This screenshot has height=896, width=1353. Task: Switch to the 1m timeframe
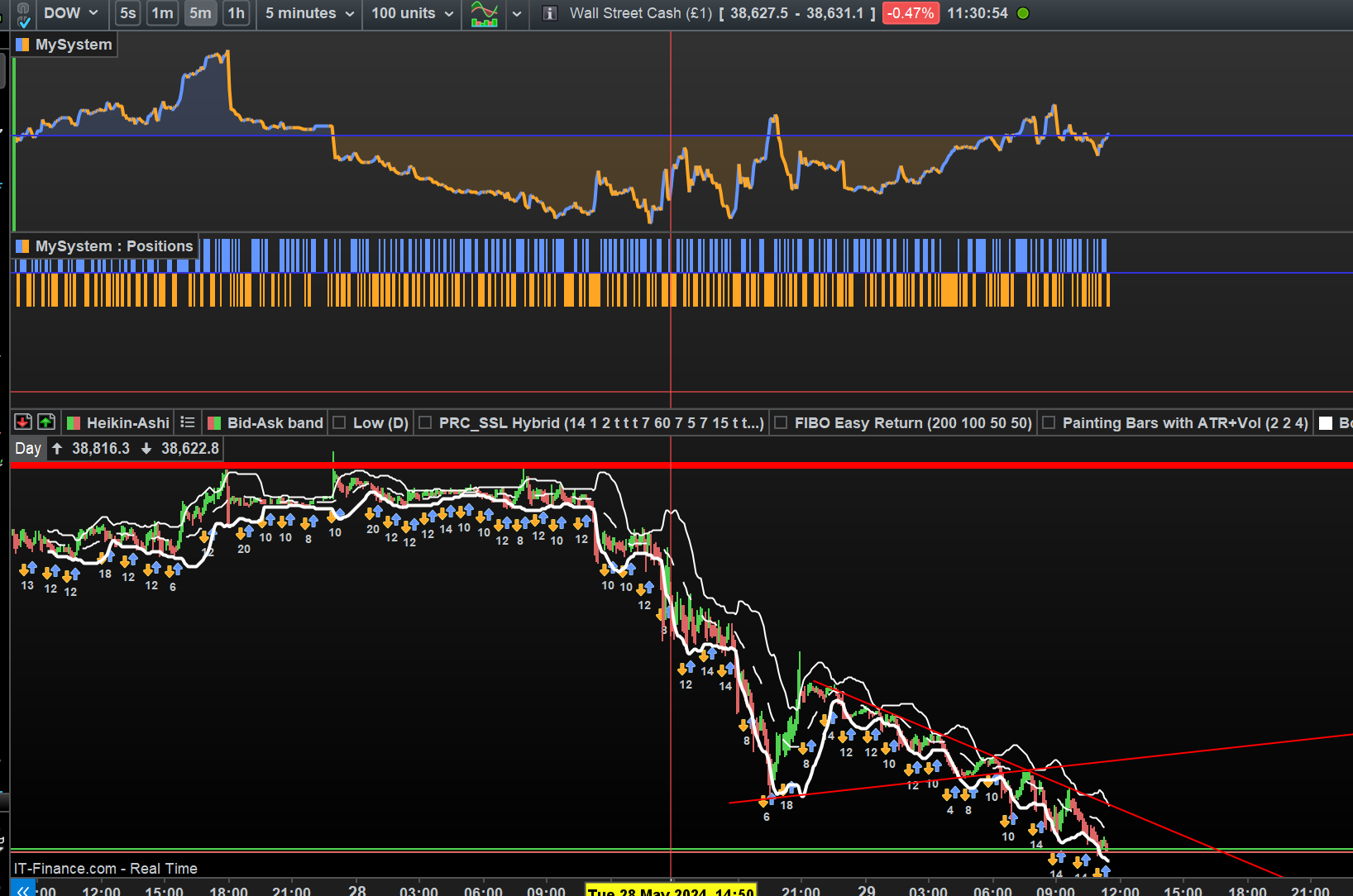[x=162, y=13]
